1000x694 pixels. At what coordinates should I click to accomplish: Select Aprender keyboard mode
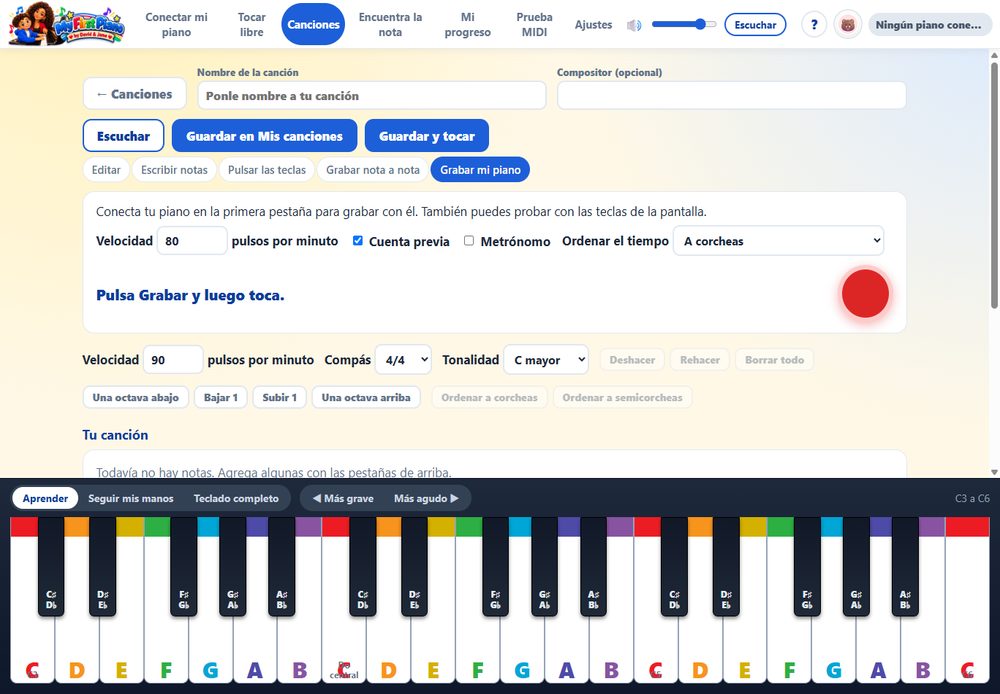pos(45,498)
